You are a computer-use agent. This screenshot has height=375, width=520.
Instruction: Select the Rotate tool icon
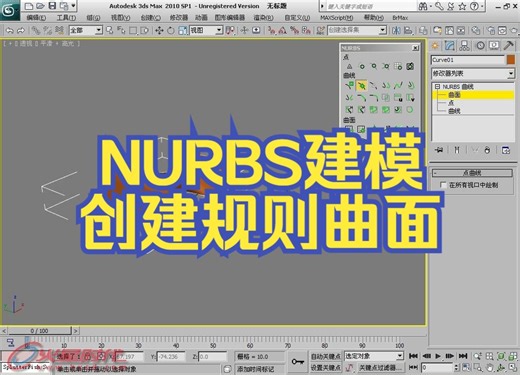pyautogui.click(x=171, y=31)
